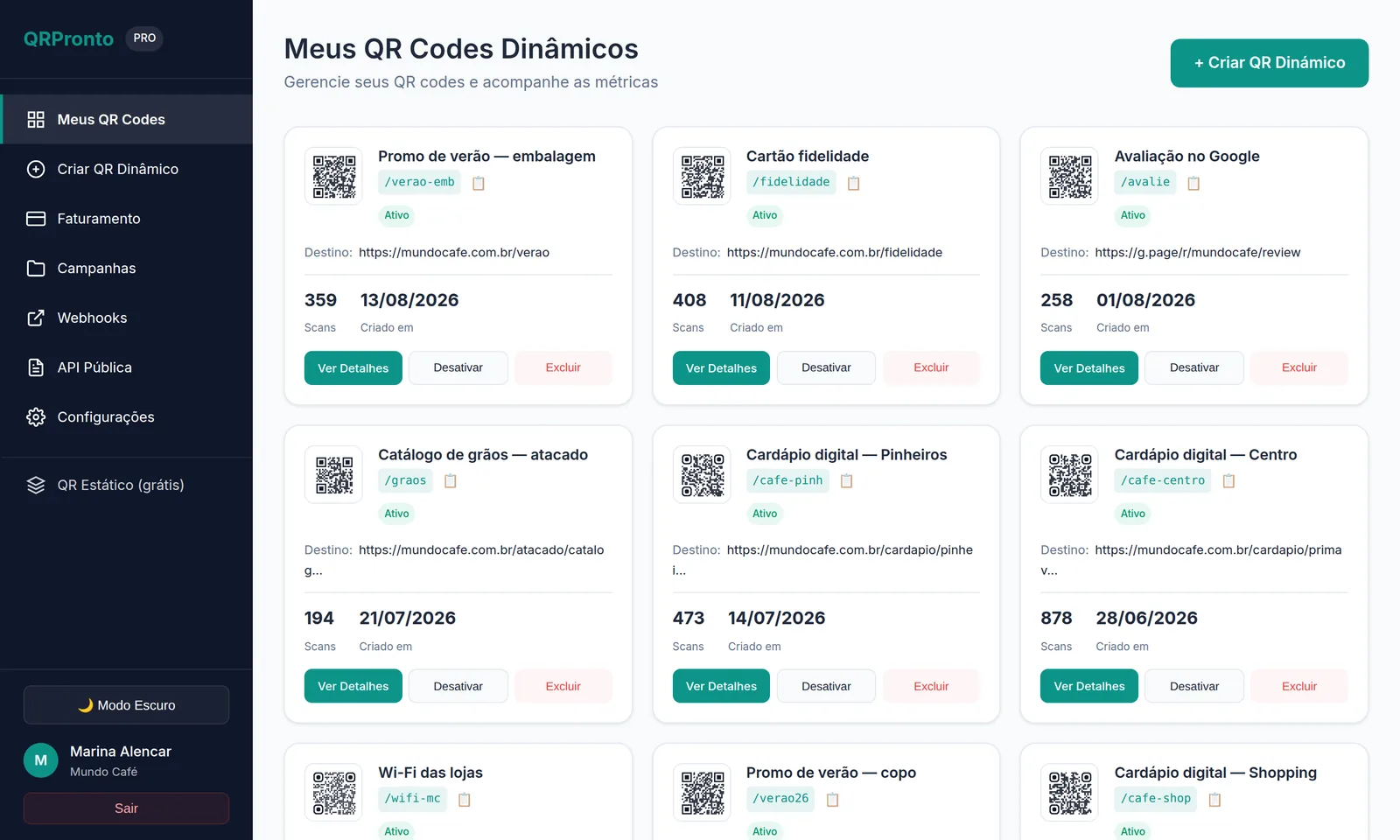Viewport: 1400px width, 840px height.
Task: View details of Promo de verão — embalagem
Action: click(x=353, y=368)
